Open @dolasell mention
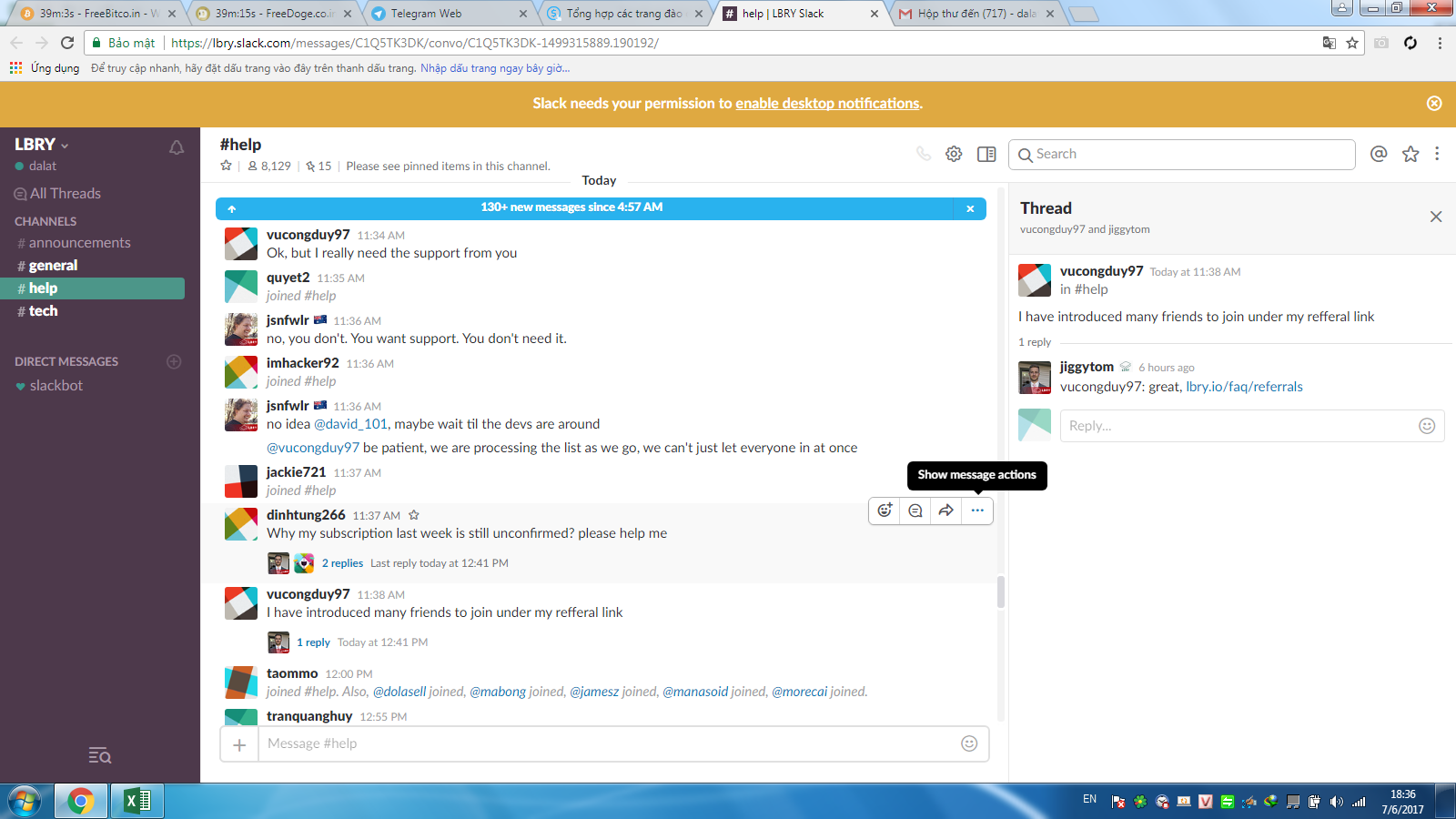Image resolution: width=1456 pixels, height=819 pixels. click(x=399, y=692)
